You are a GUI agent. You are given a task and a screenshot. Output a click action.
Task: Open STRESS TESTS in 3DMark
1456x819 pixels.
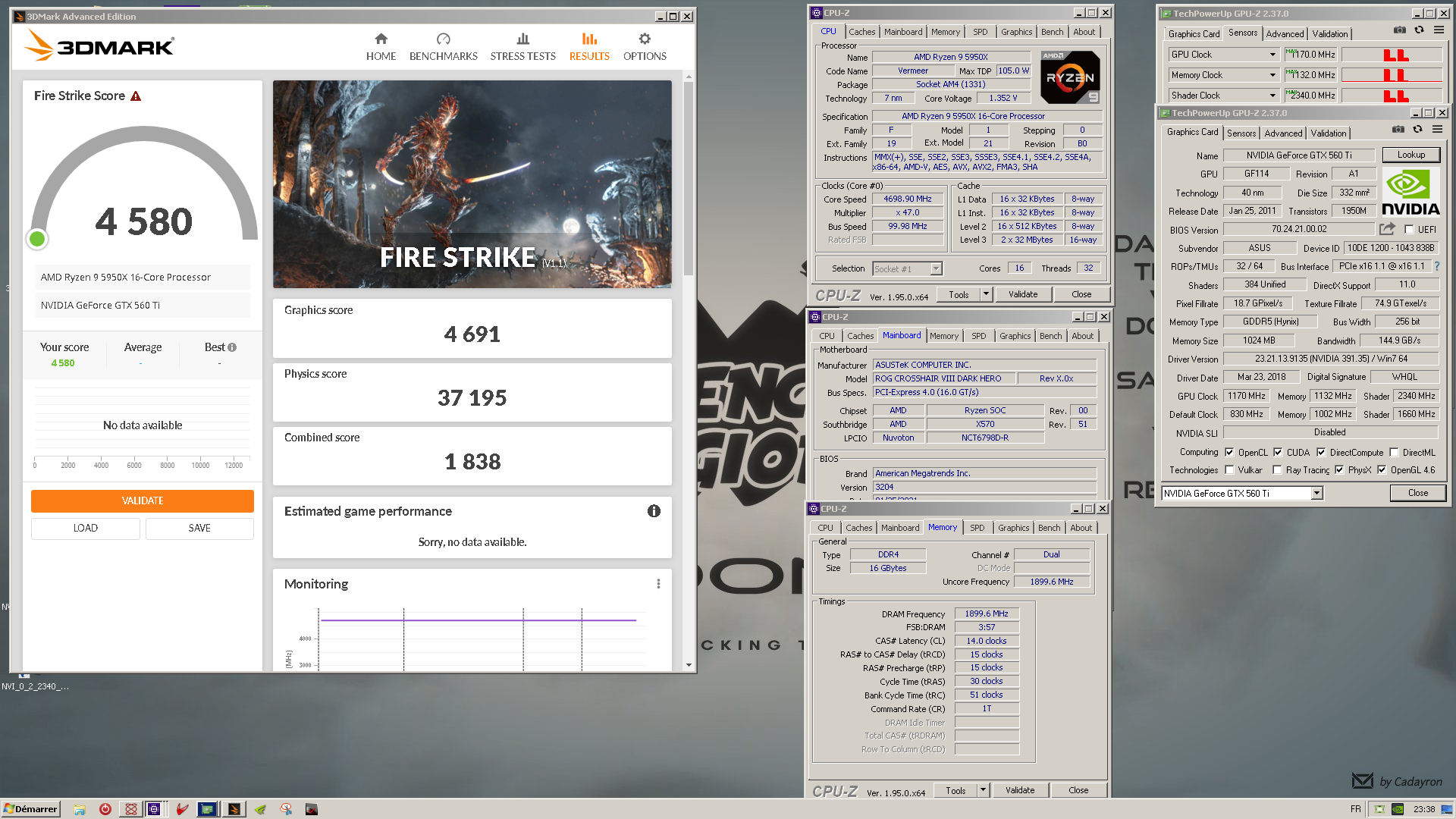[x=522, y=47]
